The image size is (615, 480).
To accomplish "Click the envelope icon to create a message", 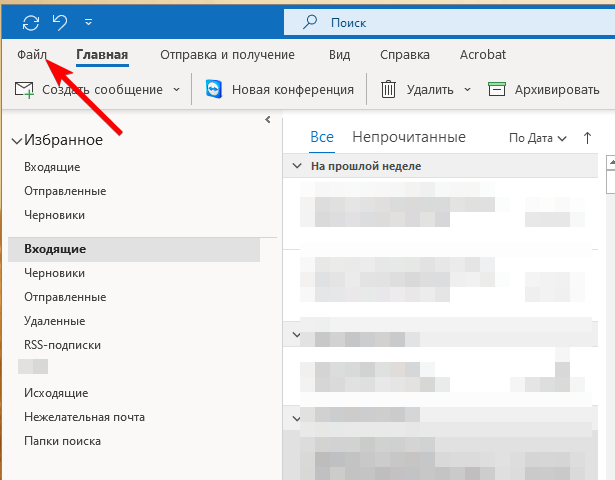I will coord(24,90).
